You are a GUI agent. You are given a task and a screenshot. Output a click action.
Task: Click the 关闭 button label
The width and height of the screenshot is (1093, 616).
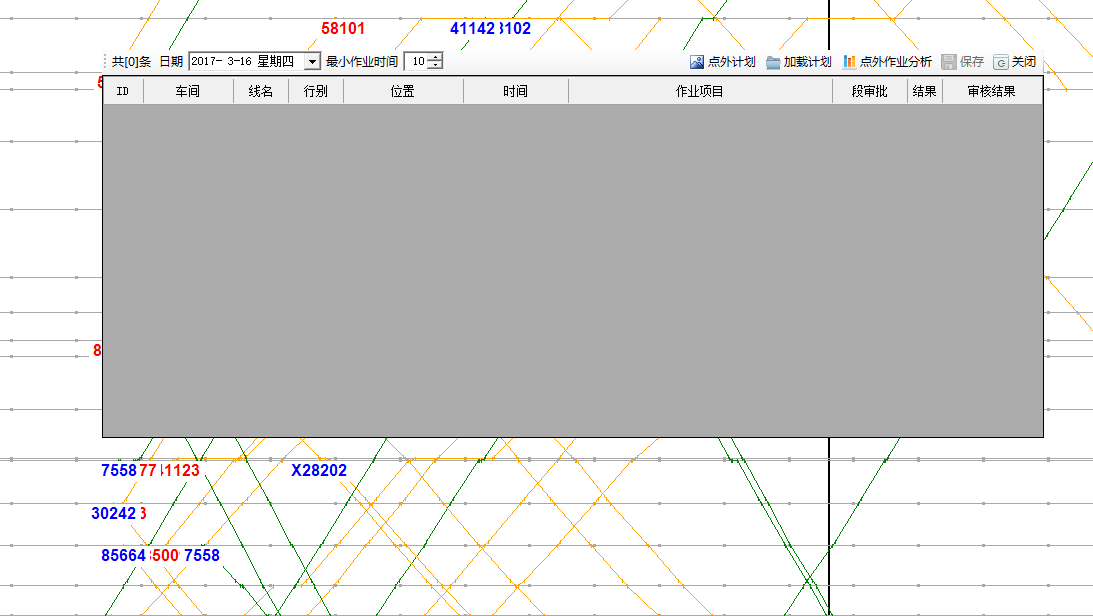[1024, 62]
